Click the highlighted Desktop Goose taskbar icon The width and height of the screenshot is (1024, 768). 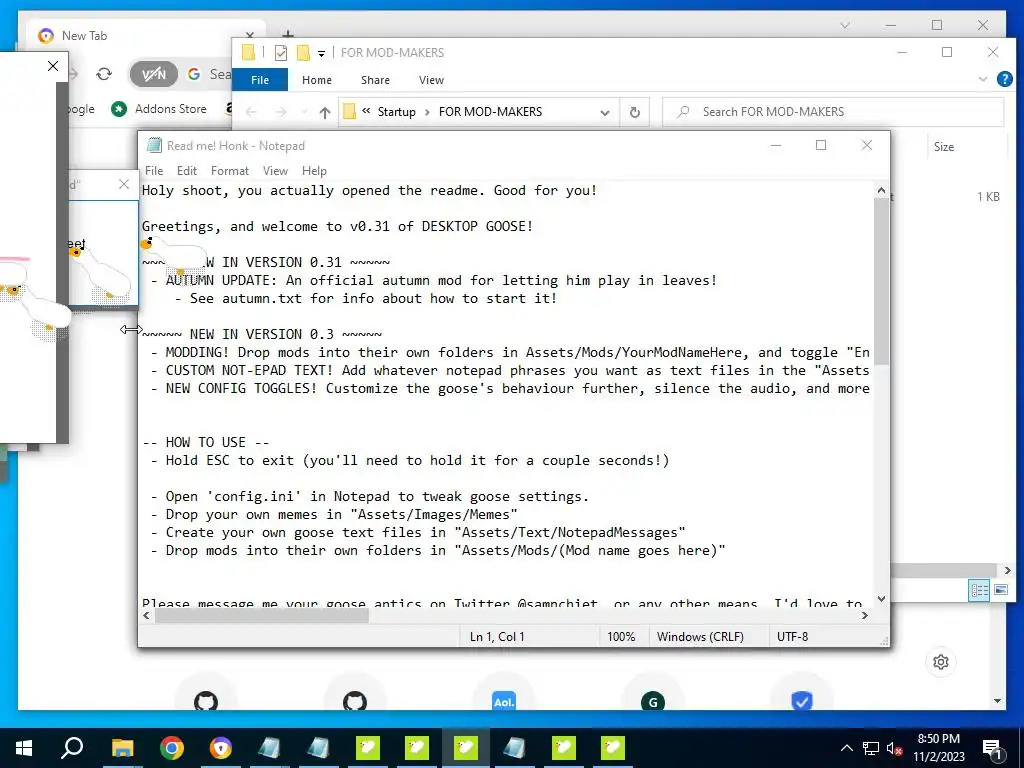pyautogui.click(x=466, y=748)
